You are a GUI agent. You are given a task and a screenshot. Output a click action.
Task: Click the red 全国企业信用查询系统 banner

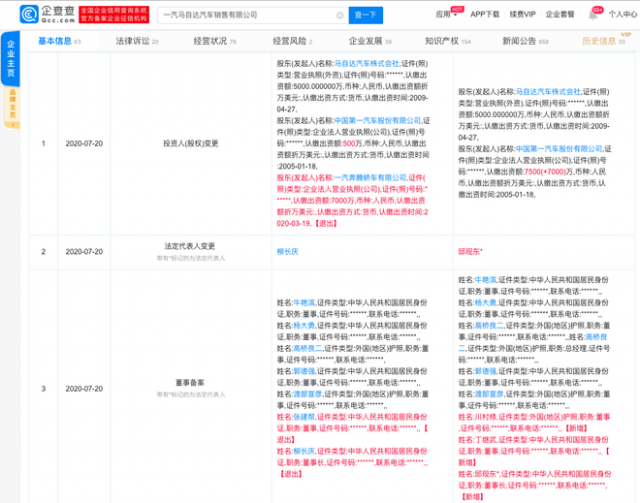114,14
